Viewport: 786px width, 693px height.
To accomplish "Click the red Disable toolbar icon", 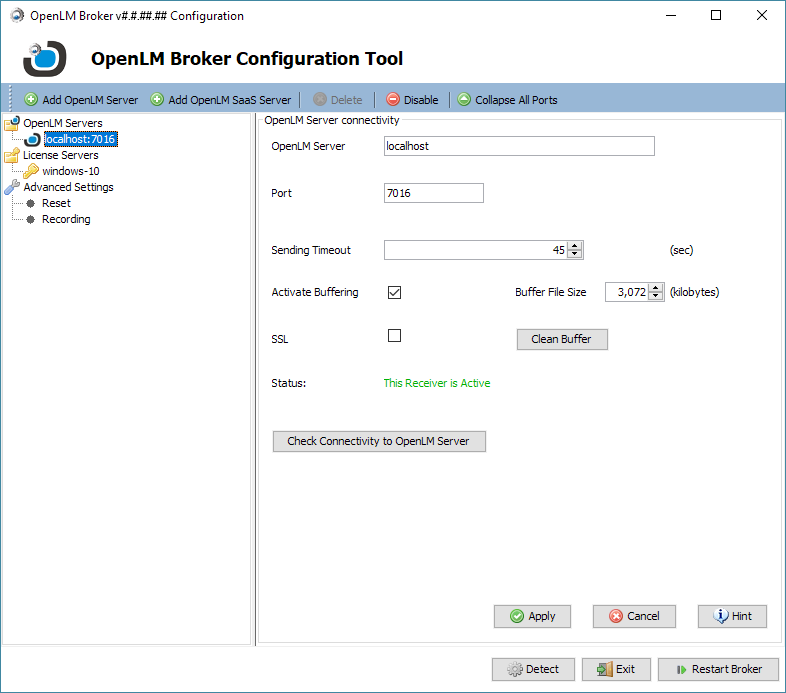I will tap(393, 100).
